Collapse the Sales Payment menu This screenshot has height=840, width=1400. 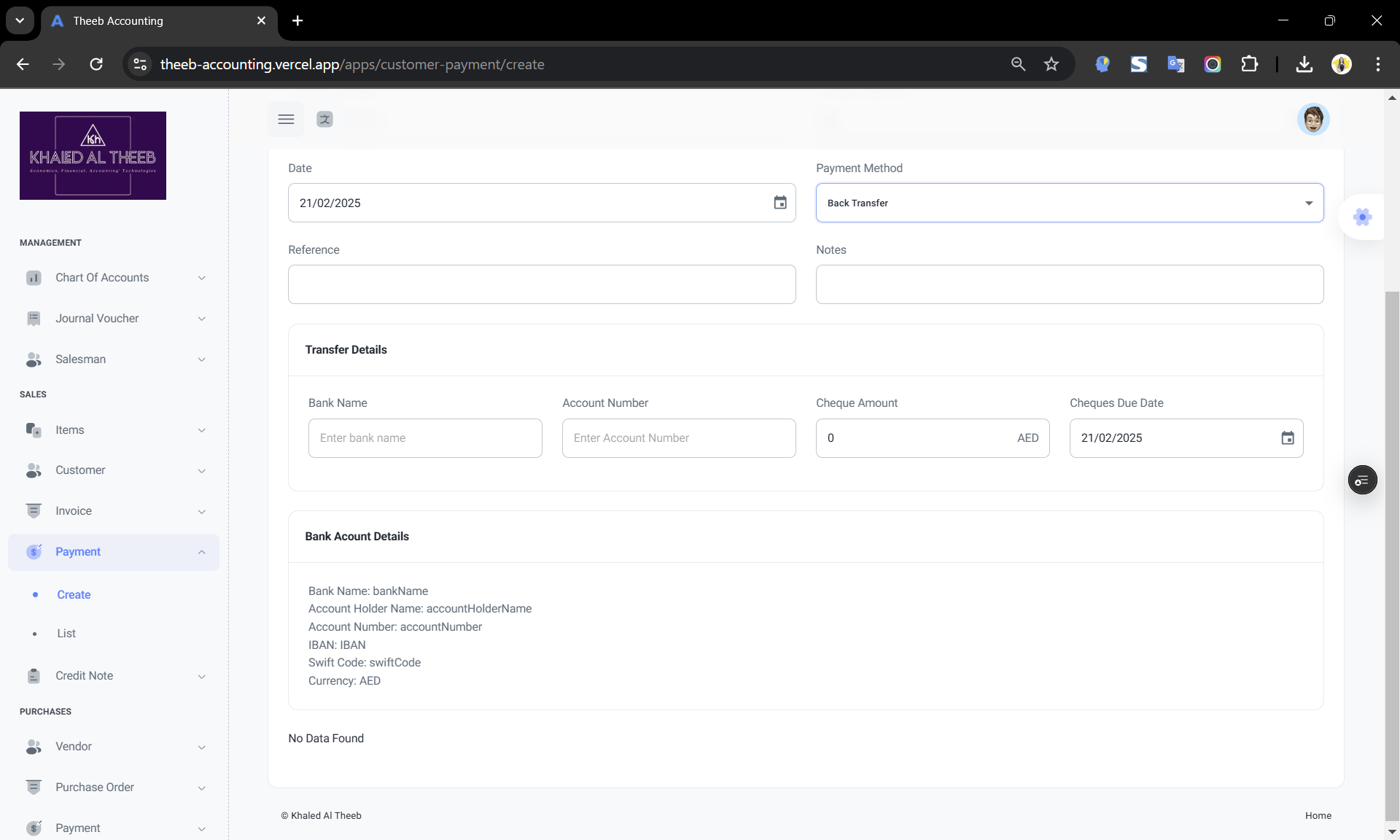[x=202, y=552]
